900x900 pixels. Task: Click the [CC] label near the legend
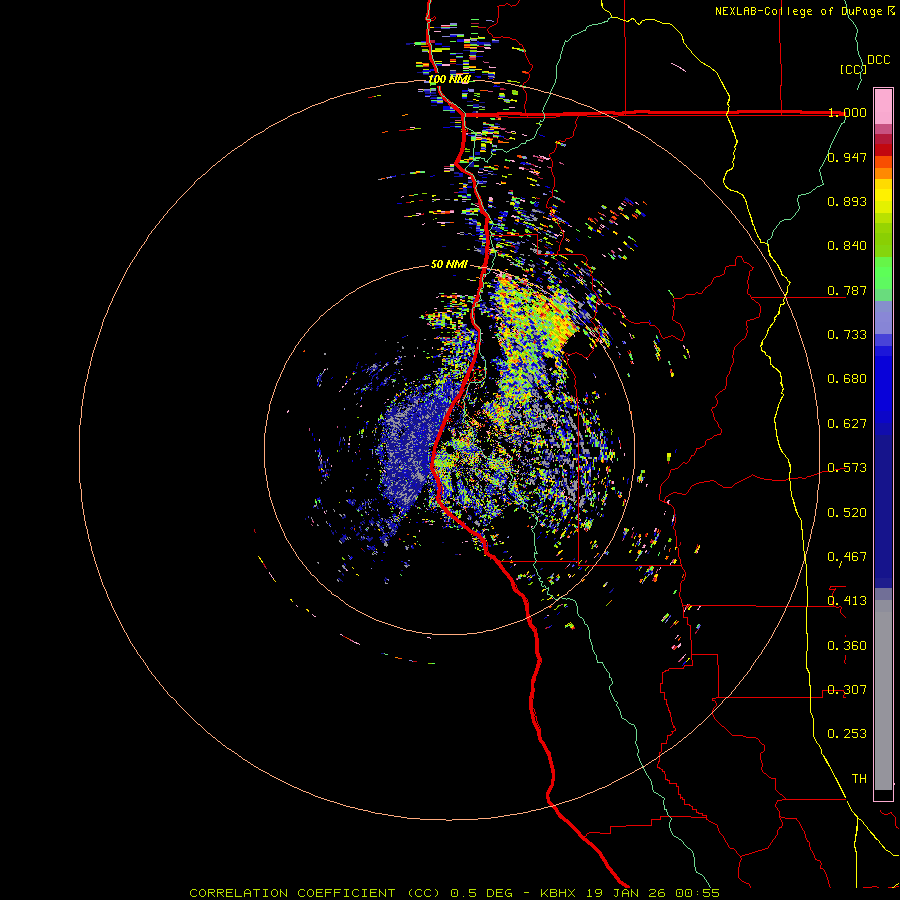[x=853, y=69]
